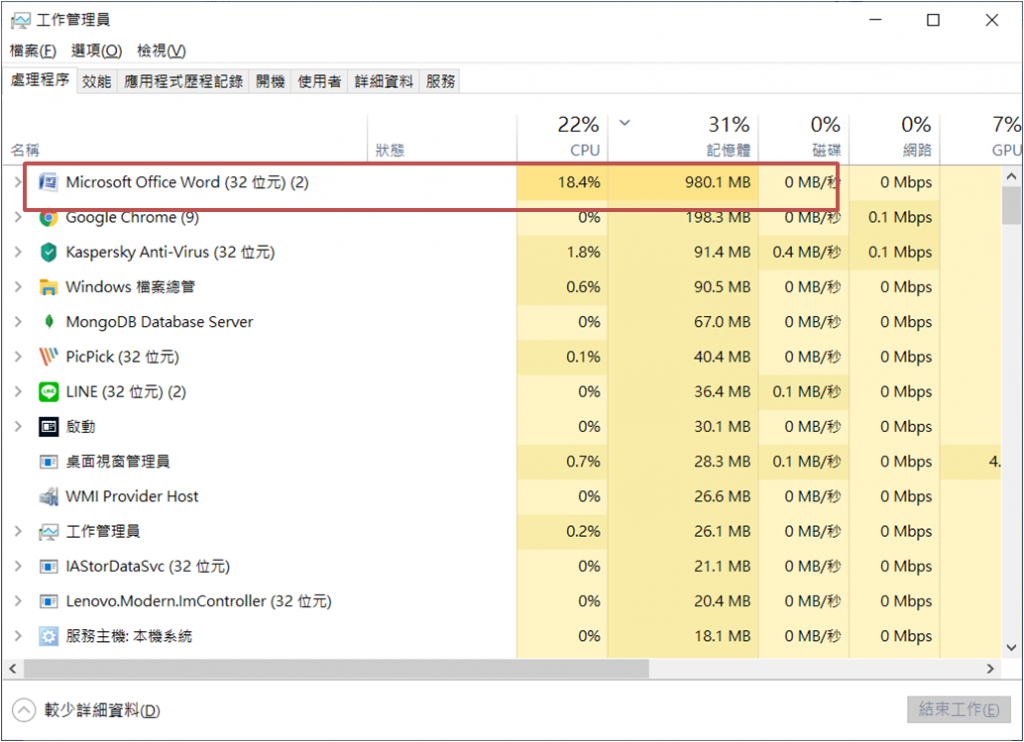Click vertical scrollbar down arrow
This screenshot has width=1024, height=742.
click(1012, 648)
